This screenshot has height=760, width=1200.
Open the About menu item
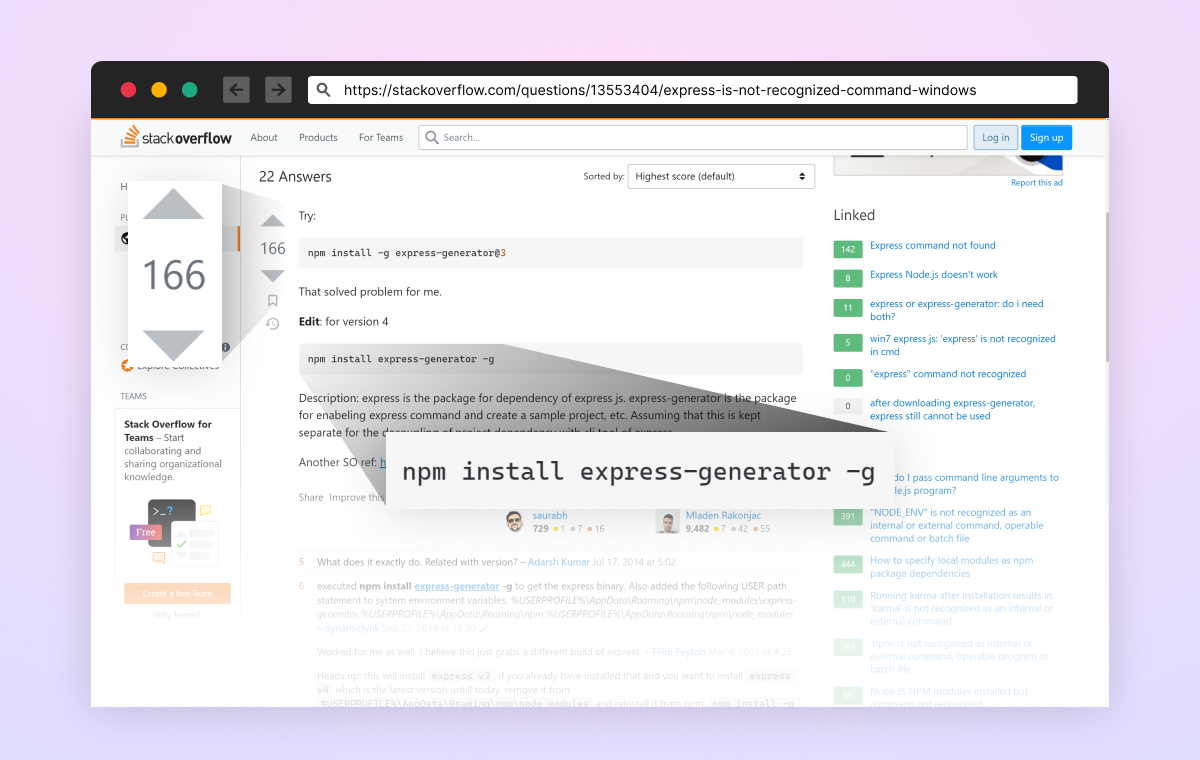264,137
